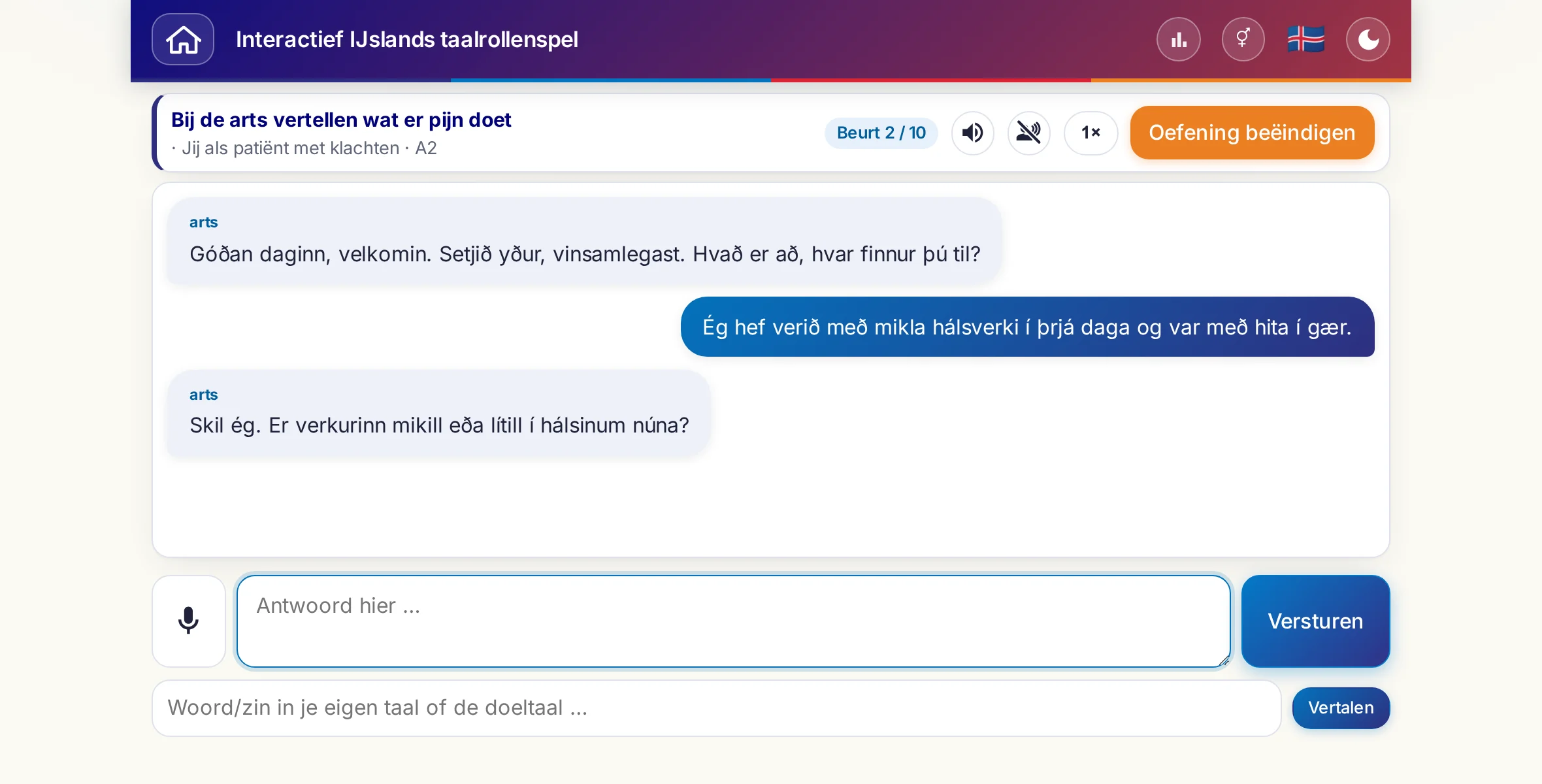Send reply with Versturen button
Screen dimensions: 1542x784
1315,621
